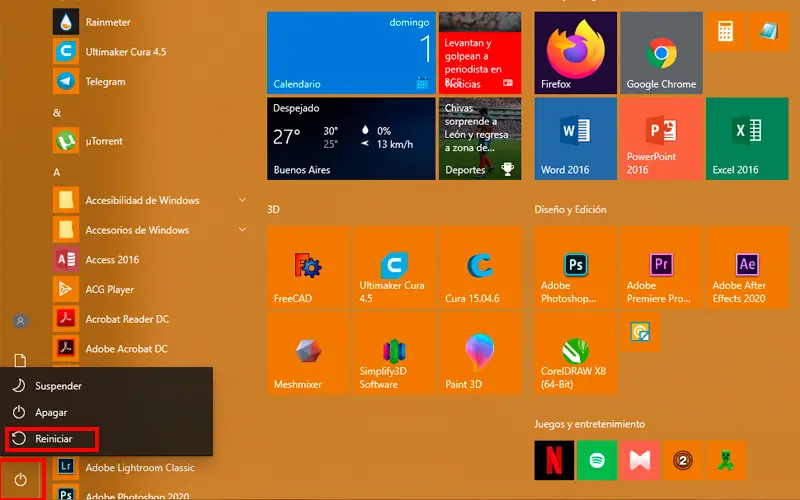Open the Paint 3D tile

click(480, 353)
